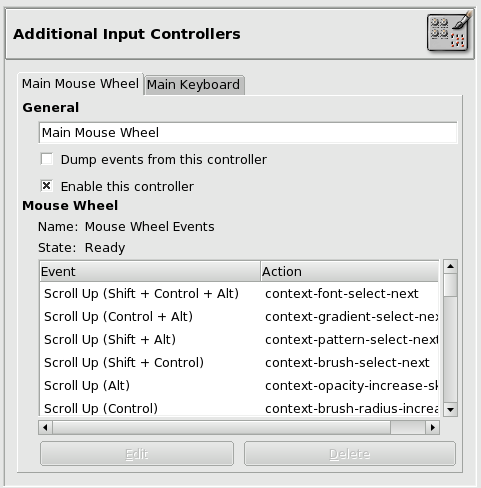This screenshot has height=488, width=481.
Task: Click the Main Mouse Wheel name field
Action: coord(248,133)
